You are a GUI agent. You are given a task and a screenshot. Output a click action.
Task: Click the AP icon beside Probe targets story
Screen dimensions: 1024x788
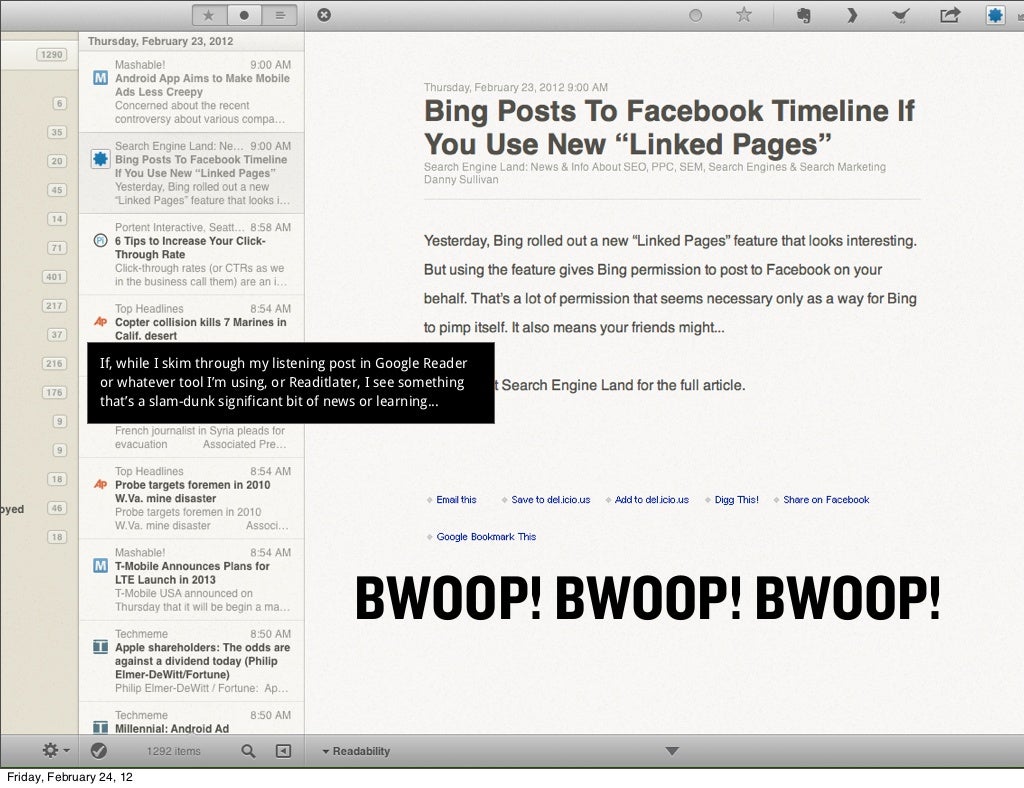[100, 484]
